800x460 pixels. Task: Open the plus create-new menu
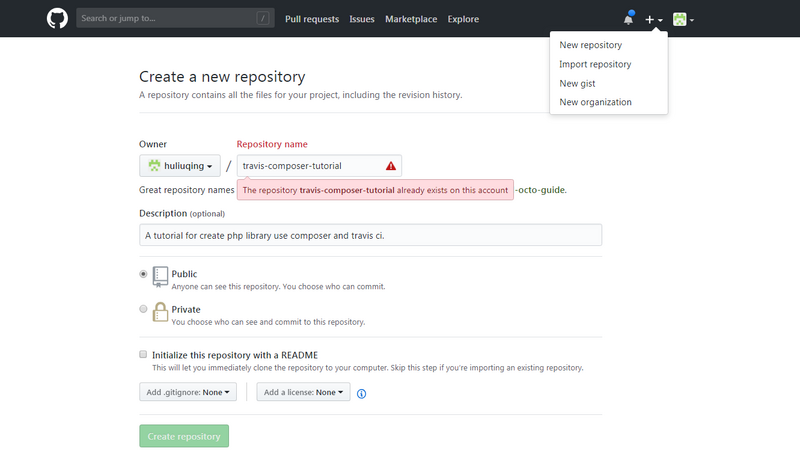coord(653,19)
